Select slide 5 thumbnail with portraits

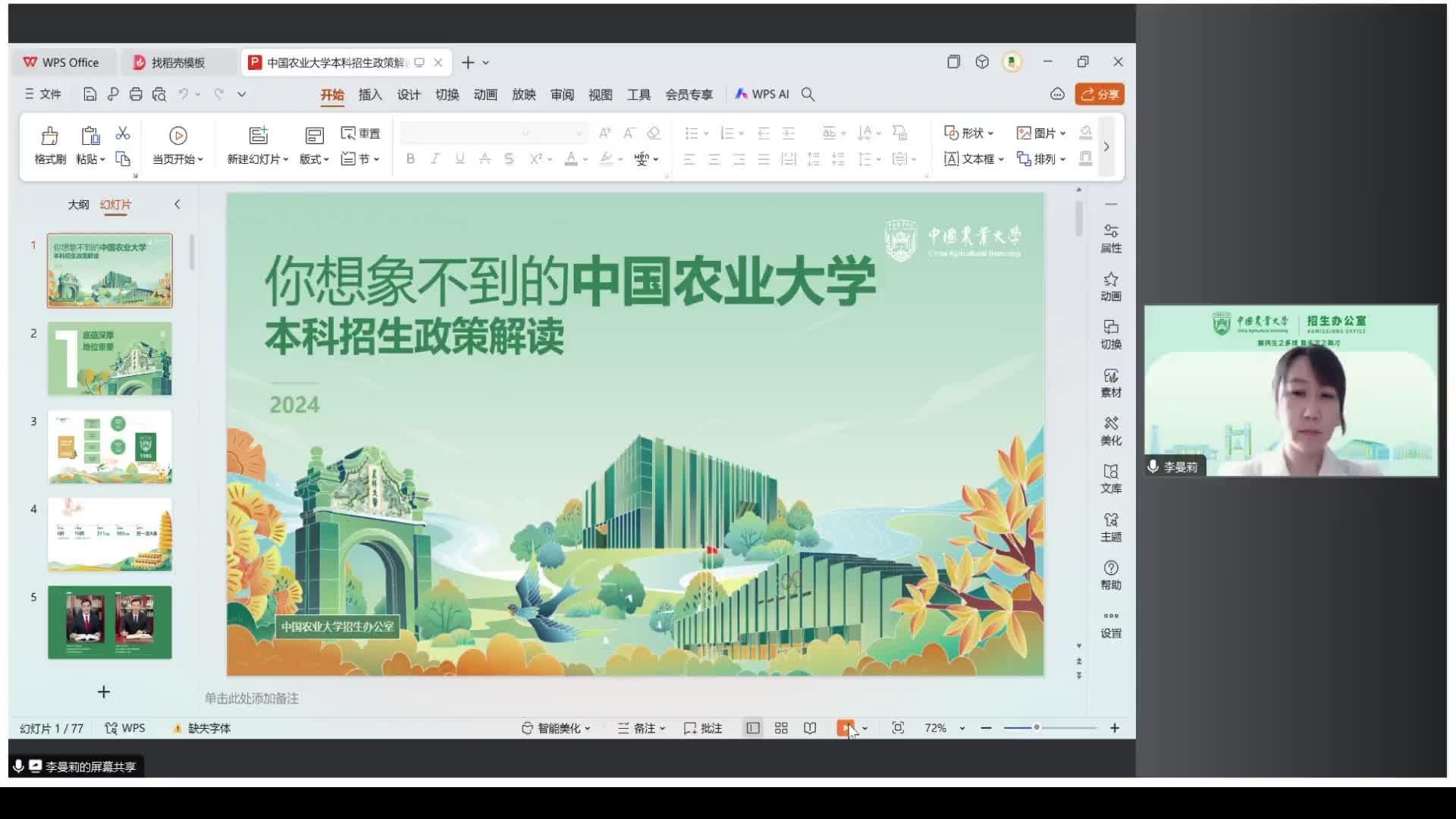110,622
